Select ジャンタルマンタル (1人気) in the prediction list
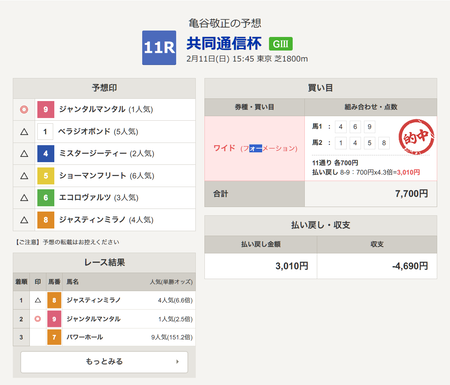This screenshot has width=450, height=385. 106,109
